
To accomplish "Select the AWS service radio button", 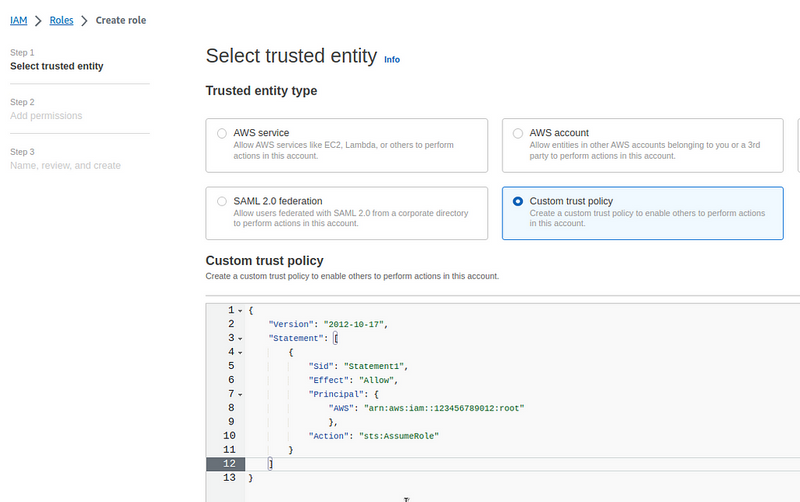I will pos(222,134).
